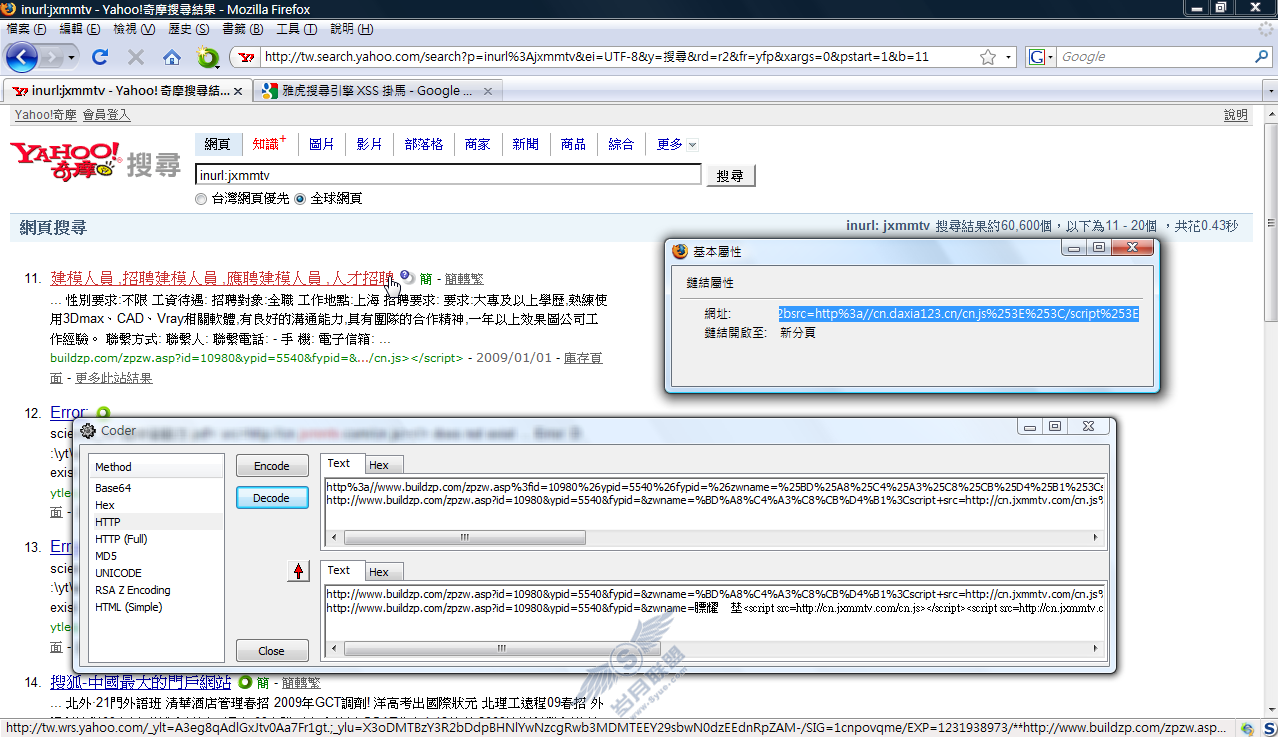Screen dimensions: 1278x737
Task: Open the 編輯 (E) menu
Action: 80,29
